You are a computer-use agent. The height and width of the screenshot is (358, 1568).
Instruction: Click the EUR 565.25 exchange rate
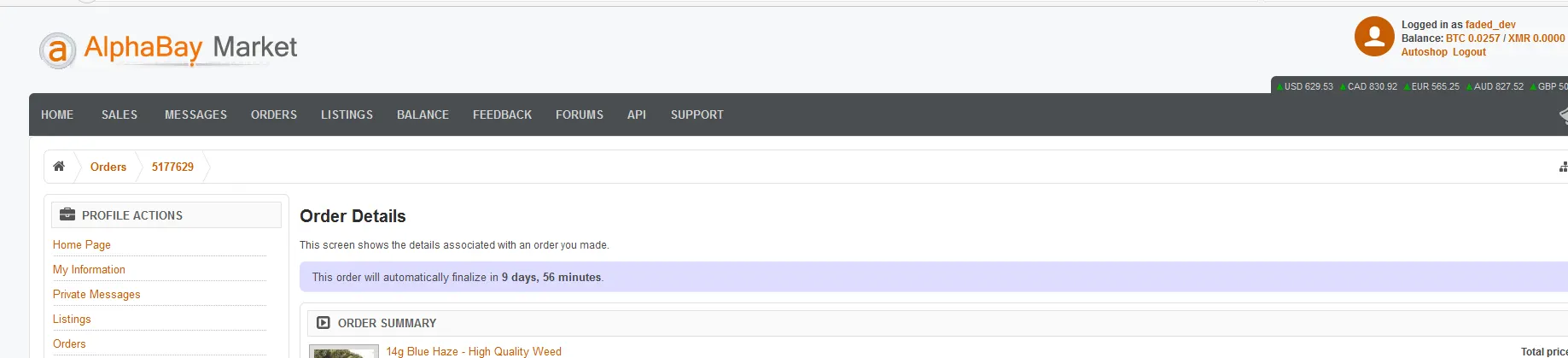click(x=1431, y=86)
